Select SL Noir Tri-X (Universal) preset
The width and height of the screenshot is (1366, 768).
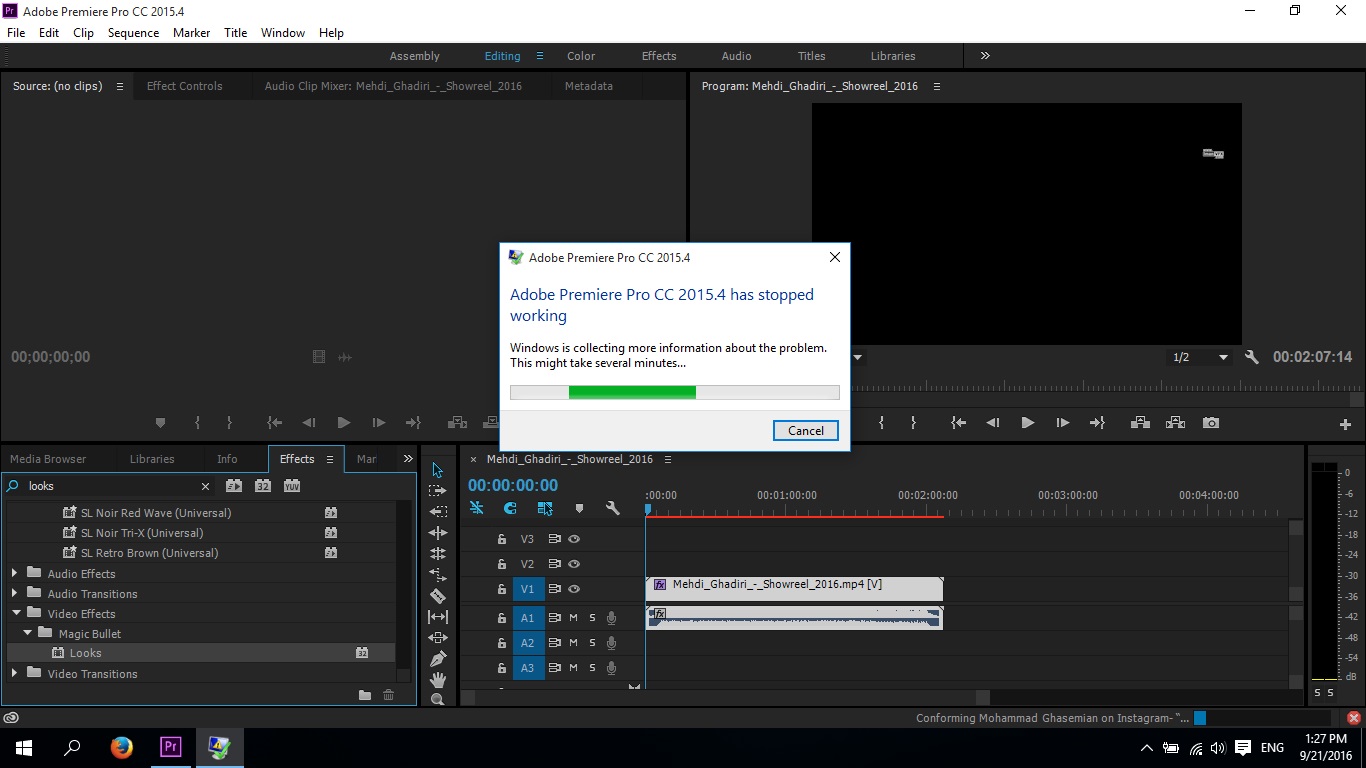pos(142,533)
